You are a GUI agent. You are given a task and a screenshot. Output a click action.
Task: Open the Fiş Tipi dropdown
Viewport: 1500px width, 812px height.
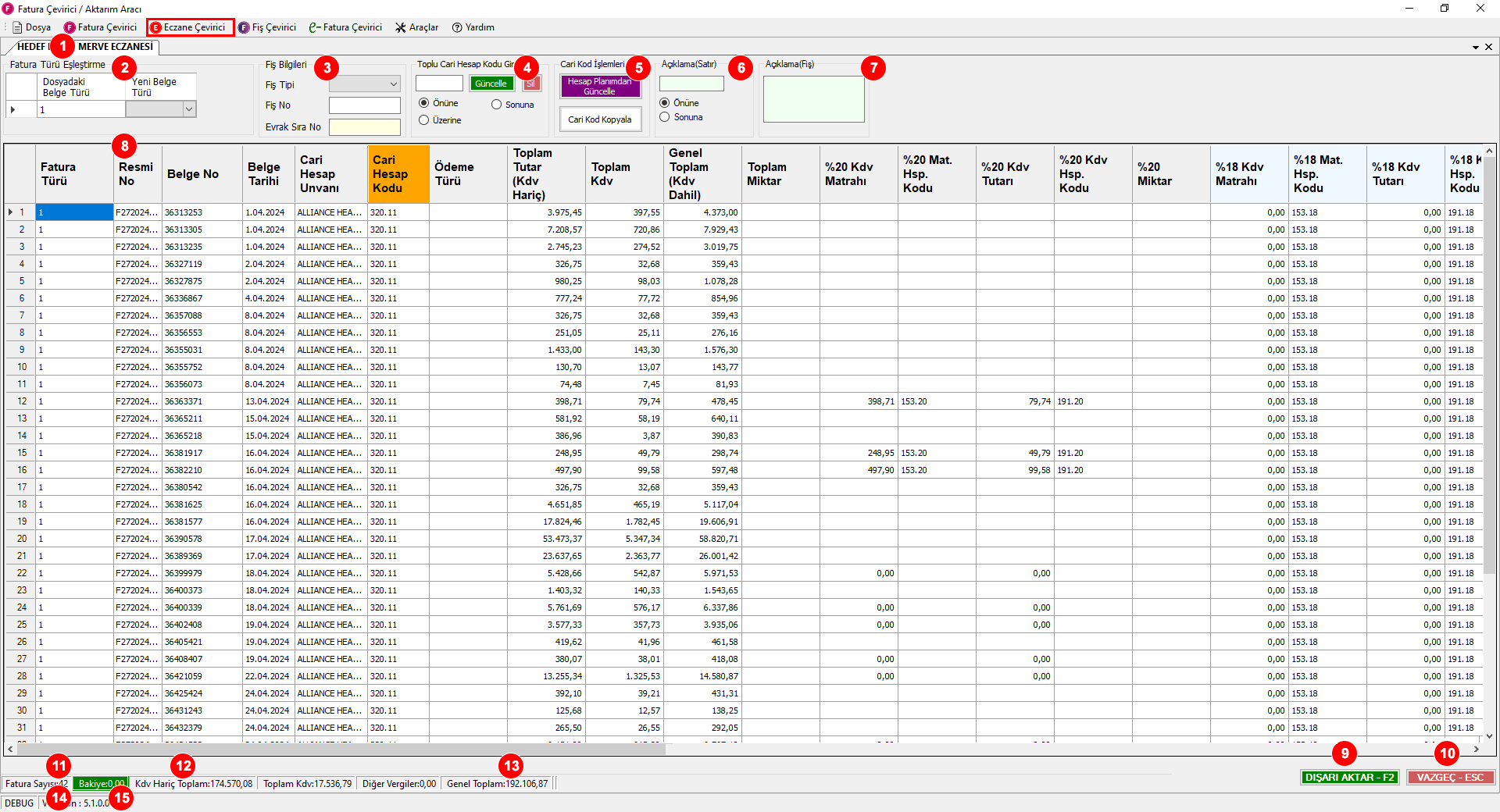(x=393, y=84)
